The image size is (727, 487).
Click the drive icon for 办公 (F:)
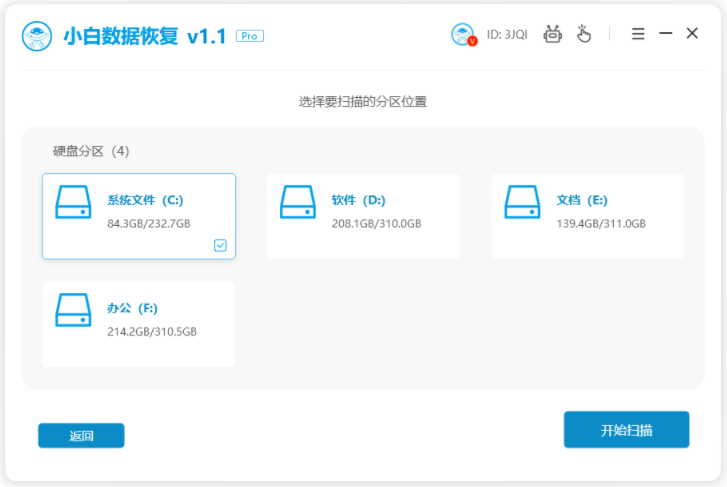point(73,310)
